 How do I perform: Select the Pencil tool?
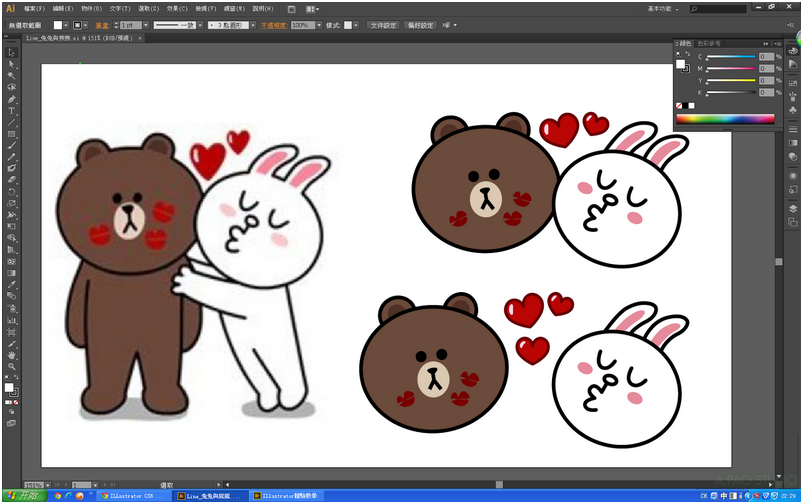(11, 157)
